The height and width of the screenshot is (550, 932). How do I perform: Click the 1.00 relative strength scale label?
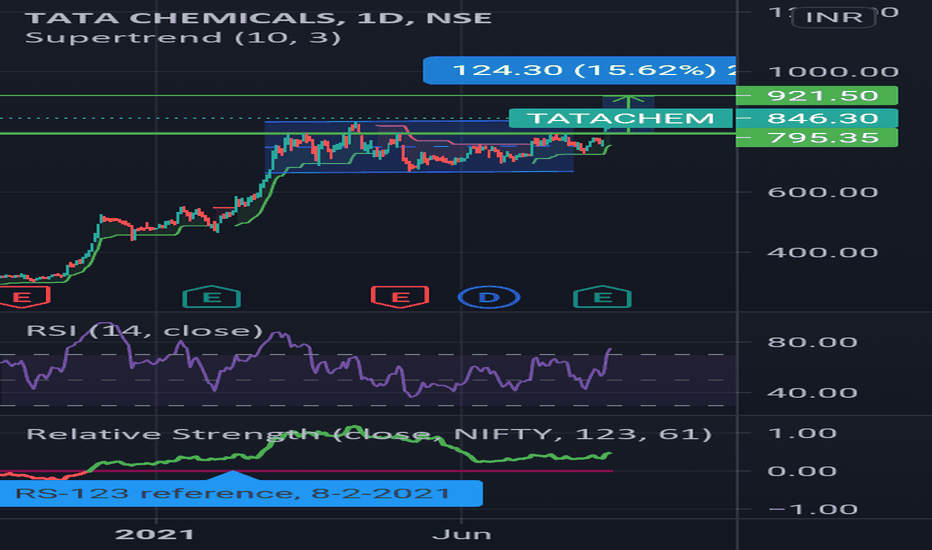point(802,433)
